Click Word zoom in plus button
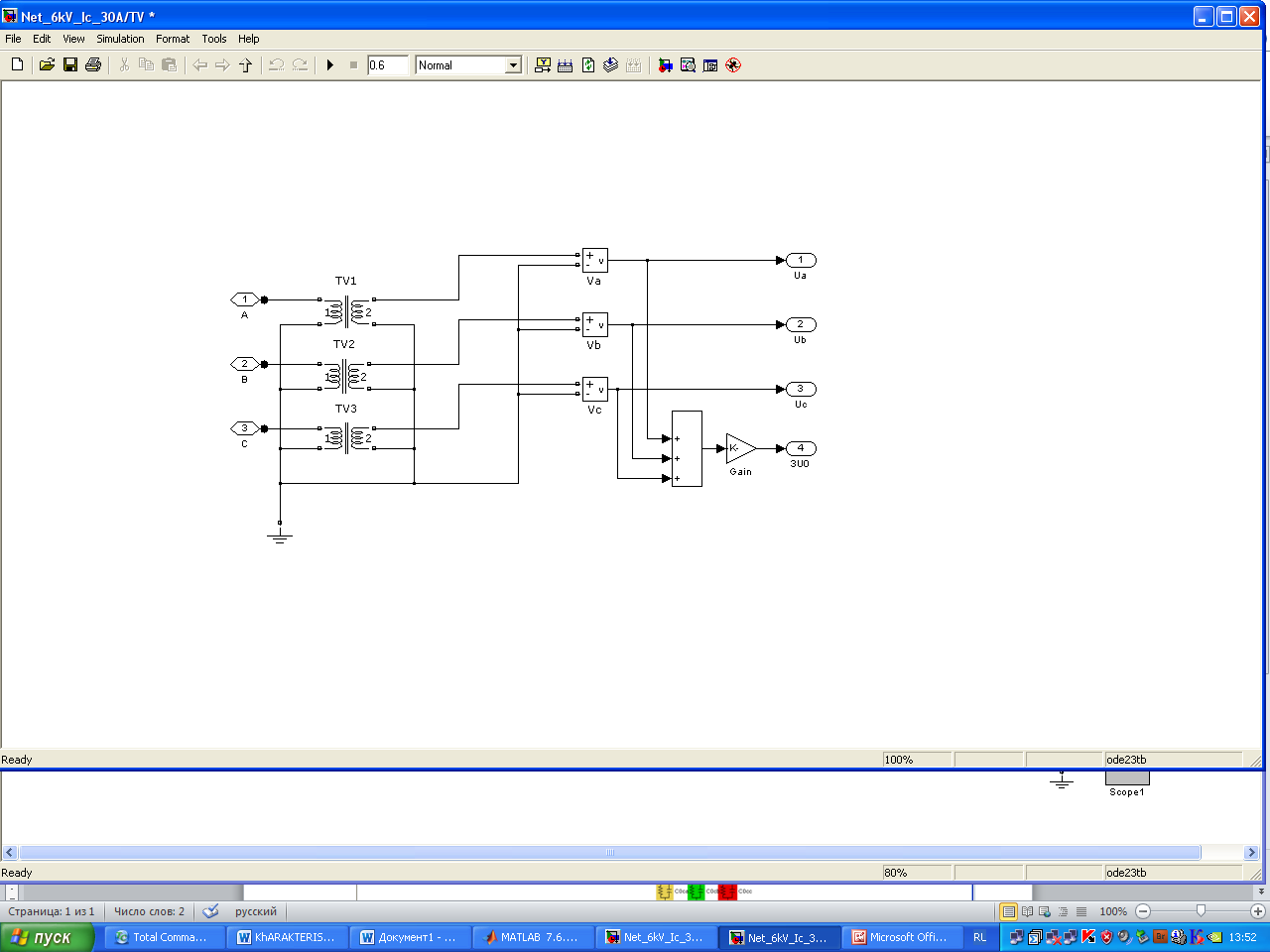1270x952 pixels. click(1258, 910)
